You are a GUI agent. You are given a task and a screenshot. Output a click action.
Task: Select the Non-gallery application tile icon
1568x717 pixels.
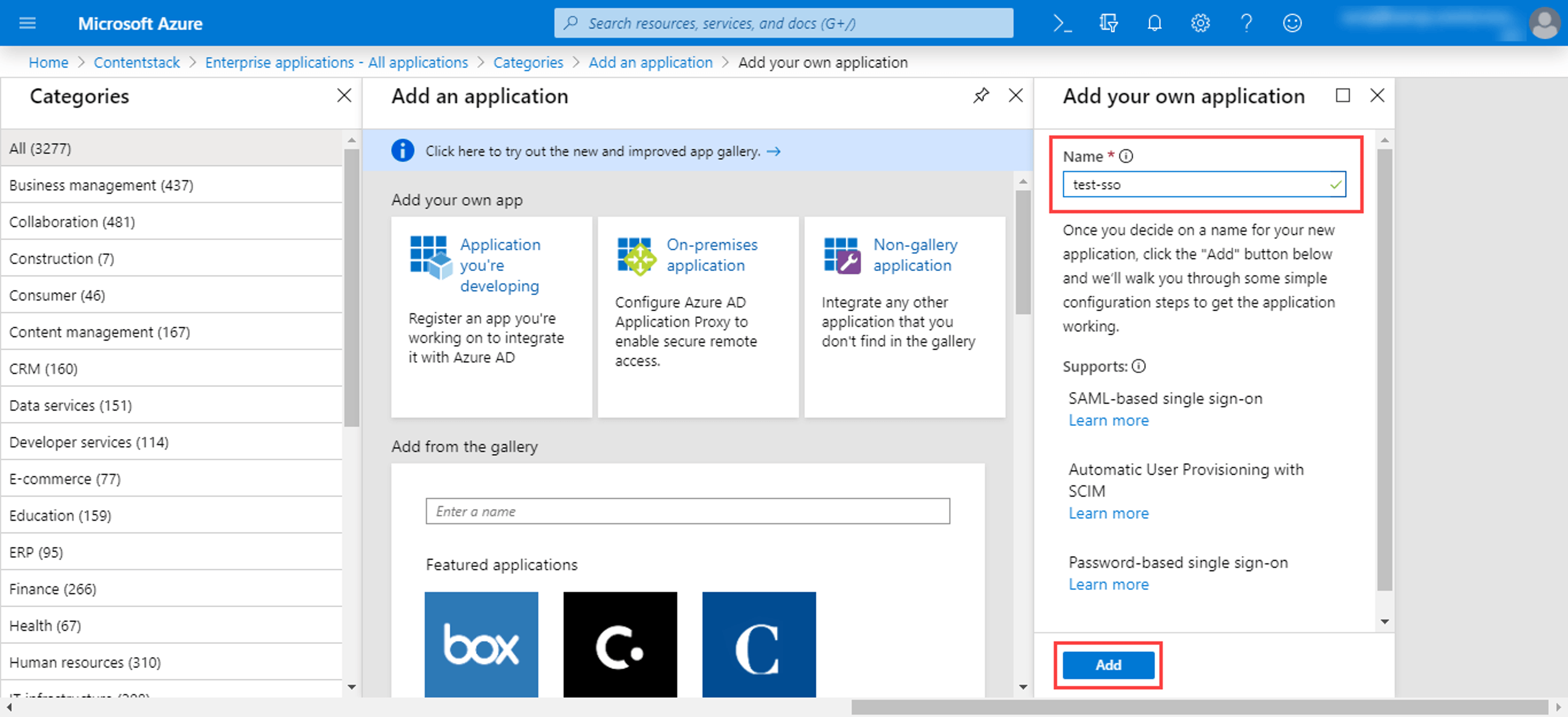tap(842, 256)
